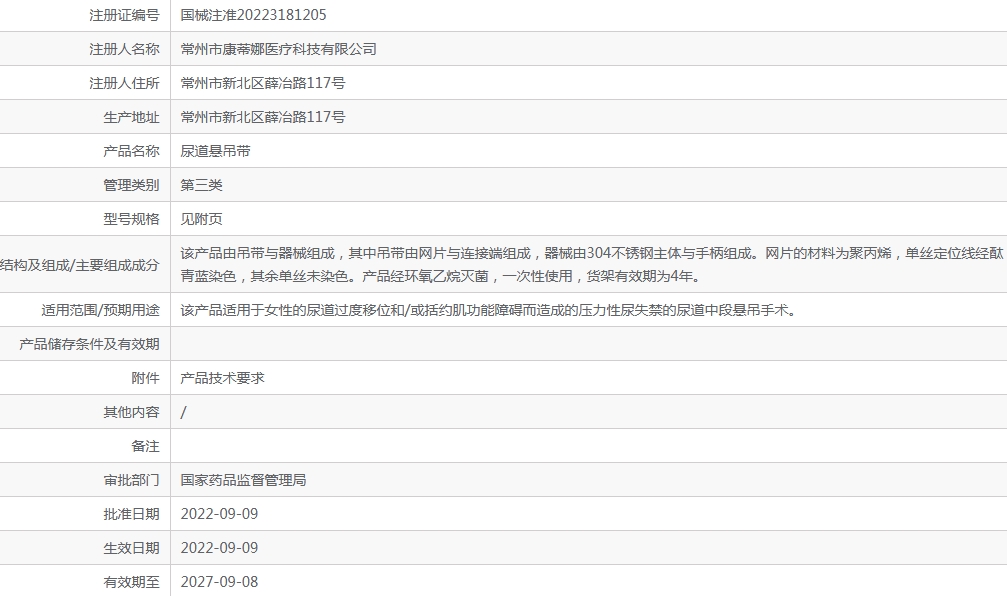
Task: Click the 适用范围/预期用途 label
Action: [100, 310]
